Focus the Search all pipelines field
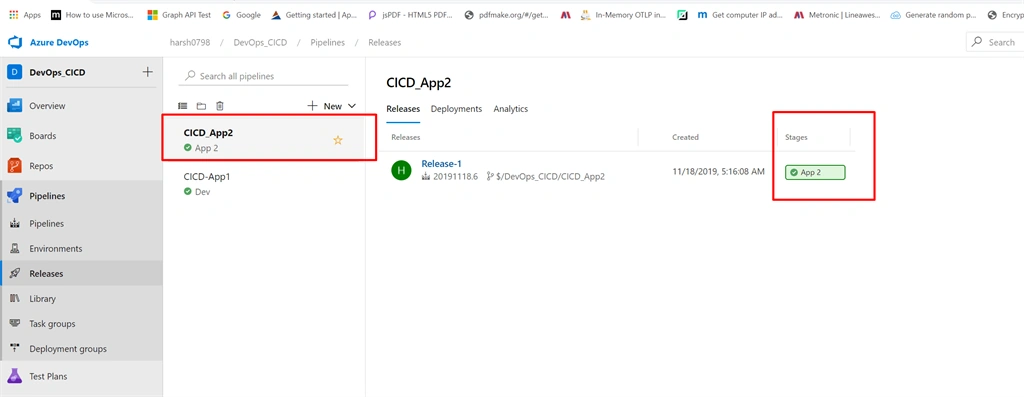1024x397 pixels. 263,76
